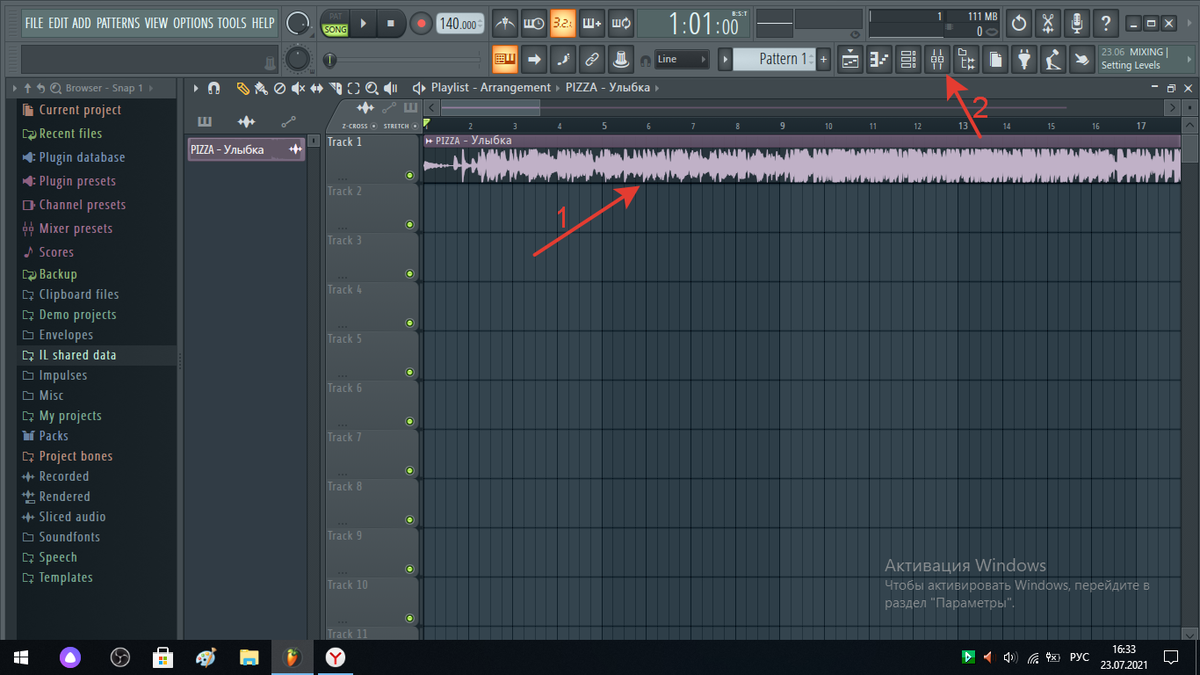The image size is (1200, 675).
Task: Open the OPTIONS menu
Action: (194, 23)
